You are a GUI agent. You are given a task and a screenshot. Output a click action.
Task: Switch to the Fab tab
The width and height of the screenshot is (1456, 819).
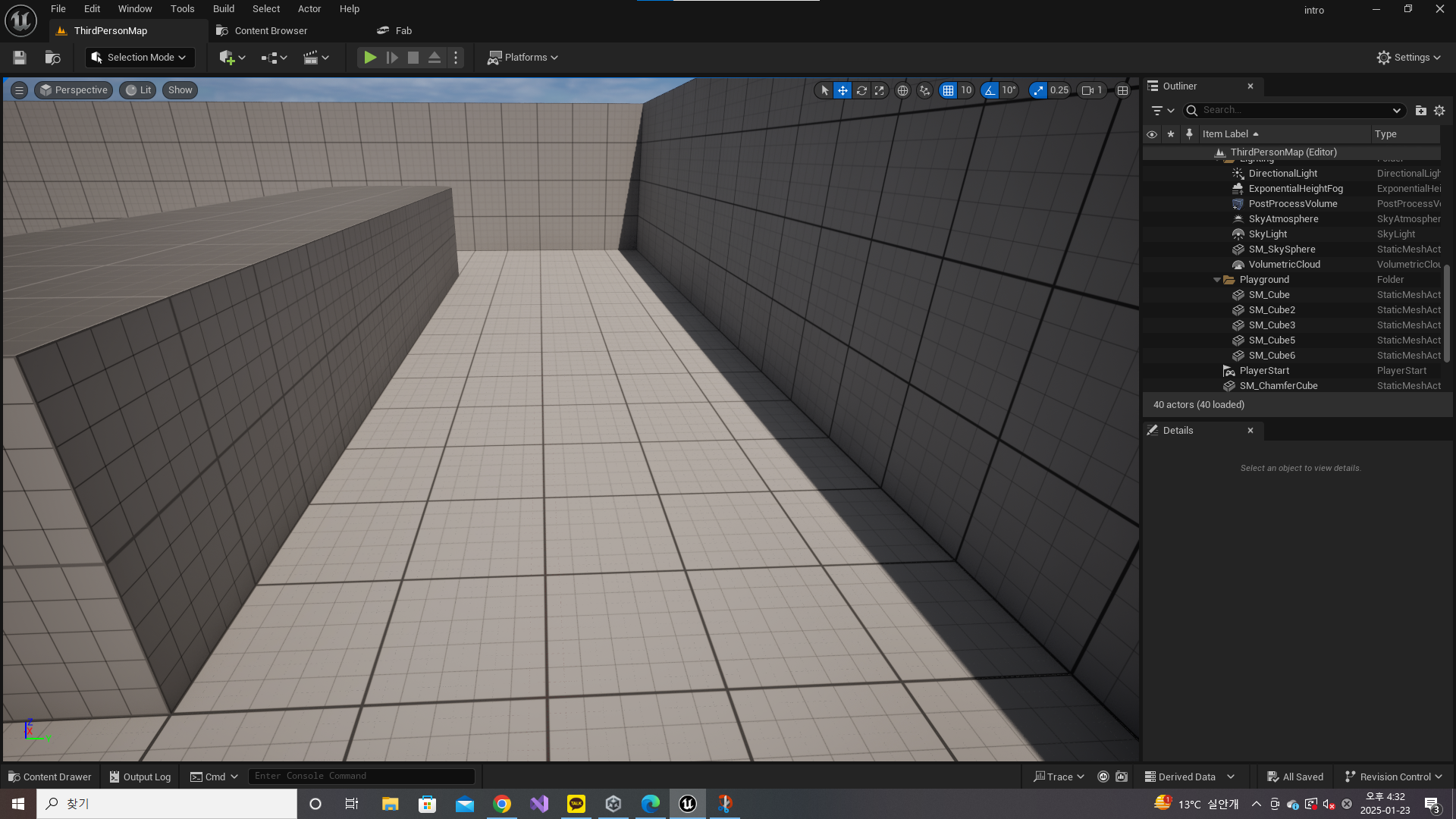point(394,31)
